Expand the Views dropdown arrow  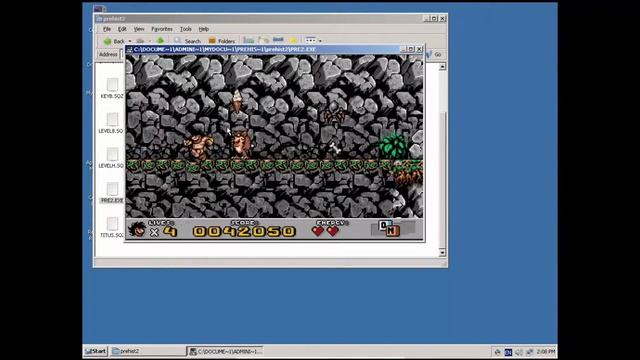(320, 40)
